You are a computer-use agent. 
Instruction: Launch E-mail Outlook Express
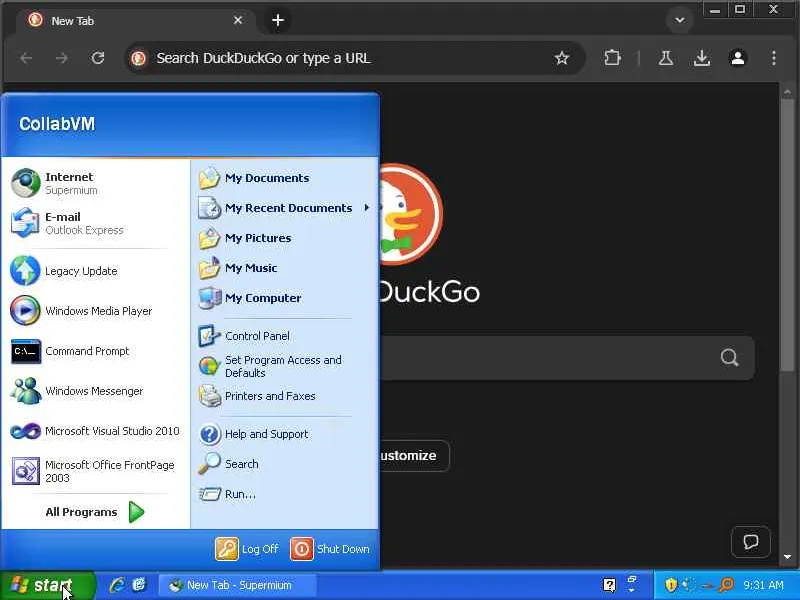96,223
